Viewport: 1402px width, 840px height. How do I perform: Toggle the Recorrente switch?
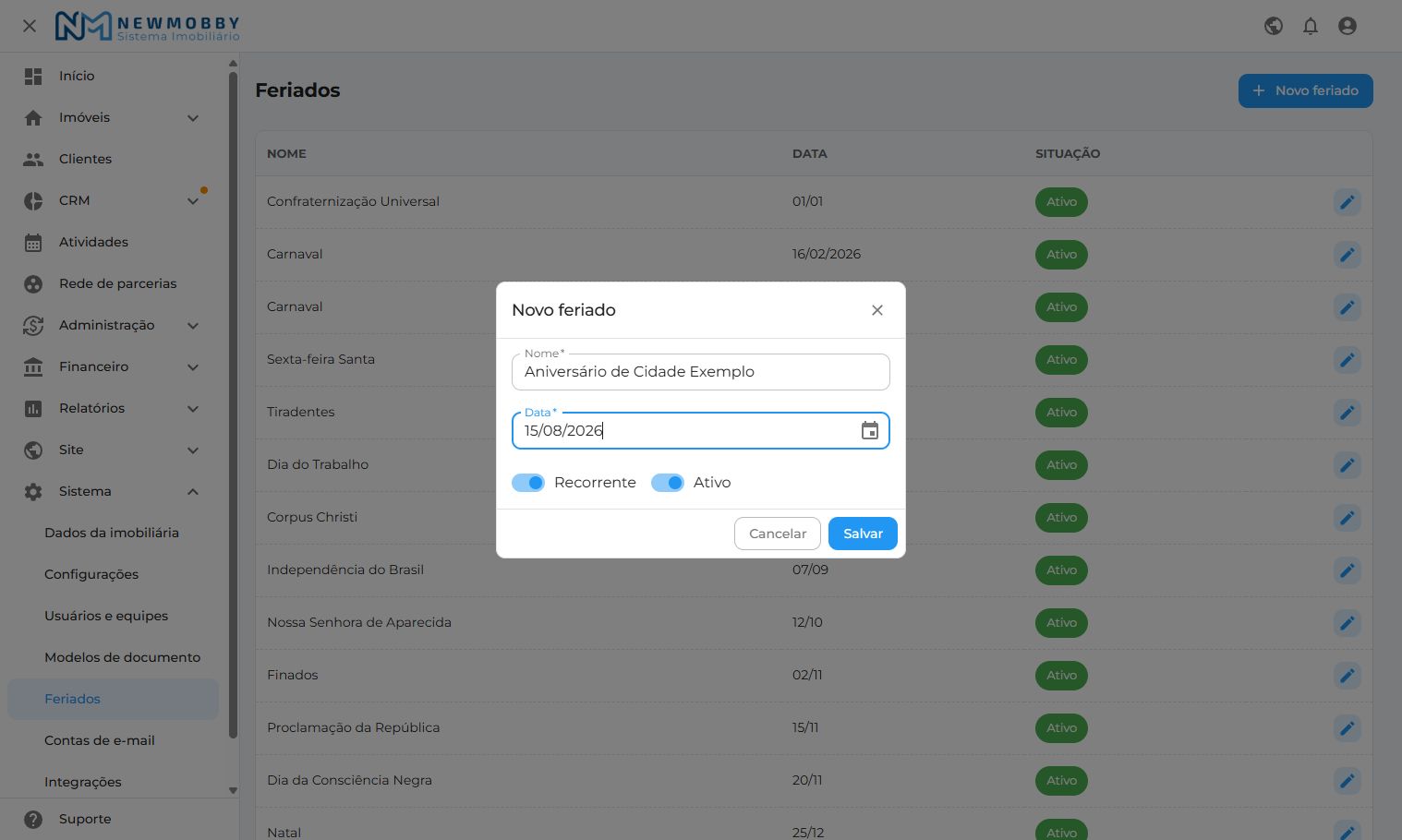pyautogui.click(x=528, y=483)
